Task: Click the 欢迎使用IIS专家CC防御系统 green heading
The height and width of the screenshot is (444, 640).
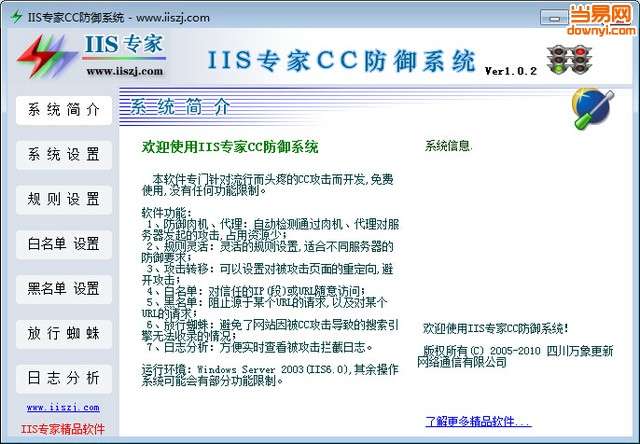Action: point(230,147)
